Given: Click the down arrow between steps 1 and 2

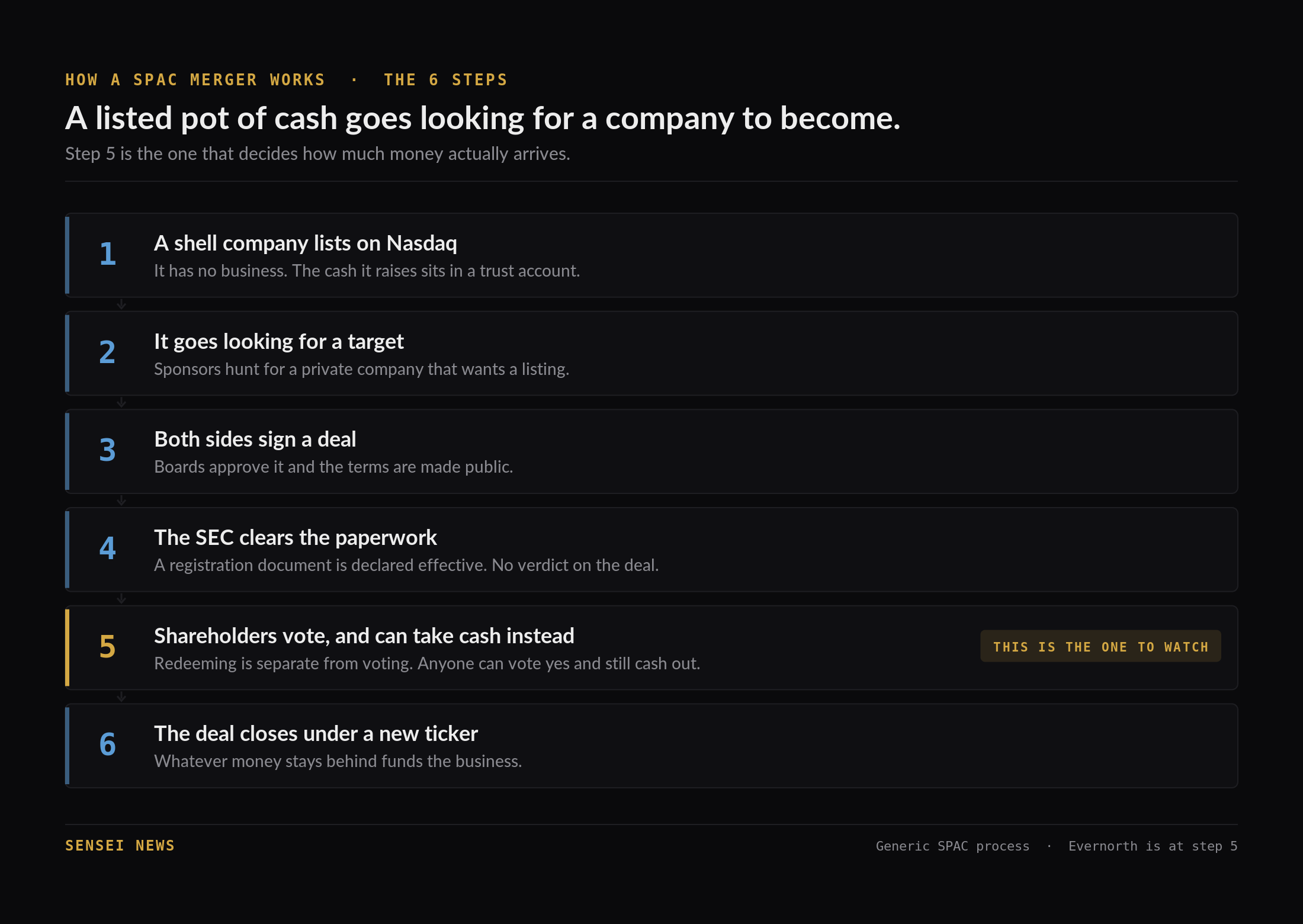Looking at the screenshot, I should pos(121,304).
